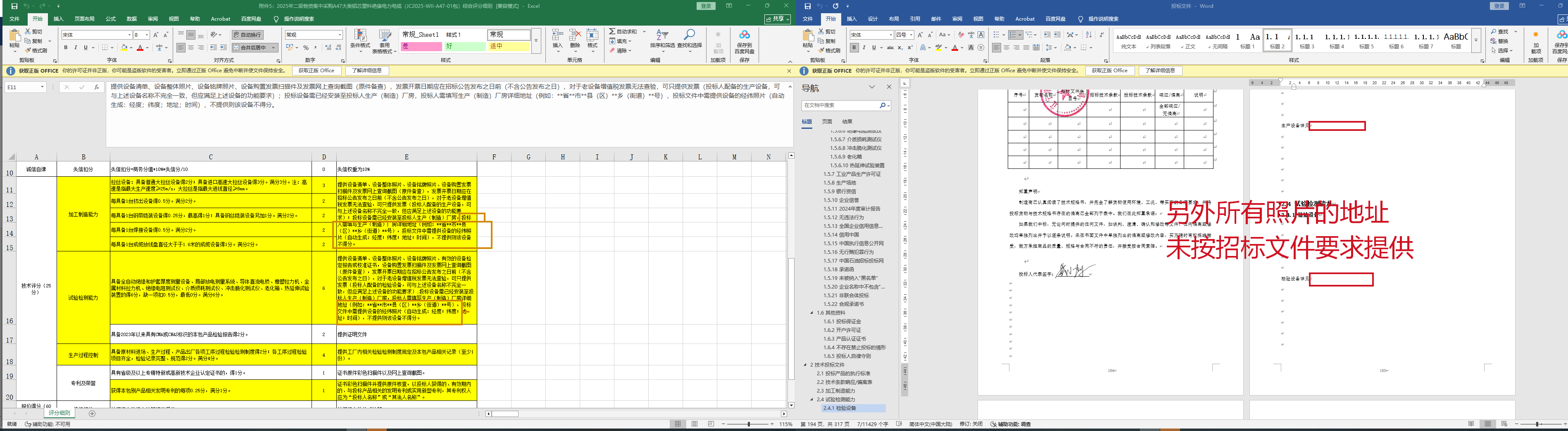
Task: Open the 公式 tab in Excel
Action: 111,19
